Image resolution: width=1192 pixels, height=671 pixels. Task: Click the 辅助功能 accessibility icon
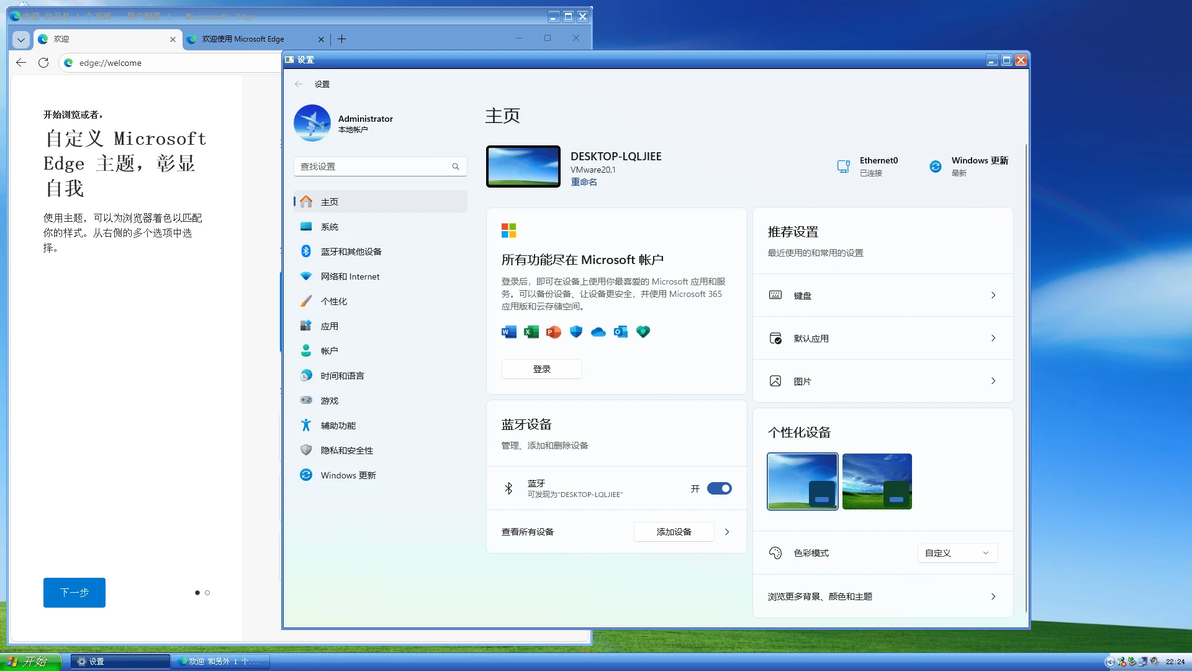point(306,426)
